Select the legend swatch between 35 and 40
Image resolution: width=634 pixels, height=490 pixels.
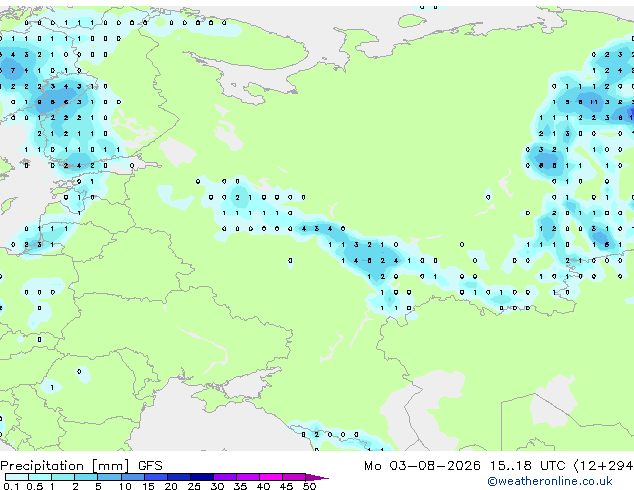point(248,477)
